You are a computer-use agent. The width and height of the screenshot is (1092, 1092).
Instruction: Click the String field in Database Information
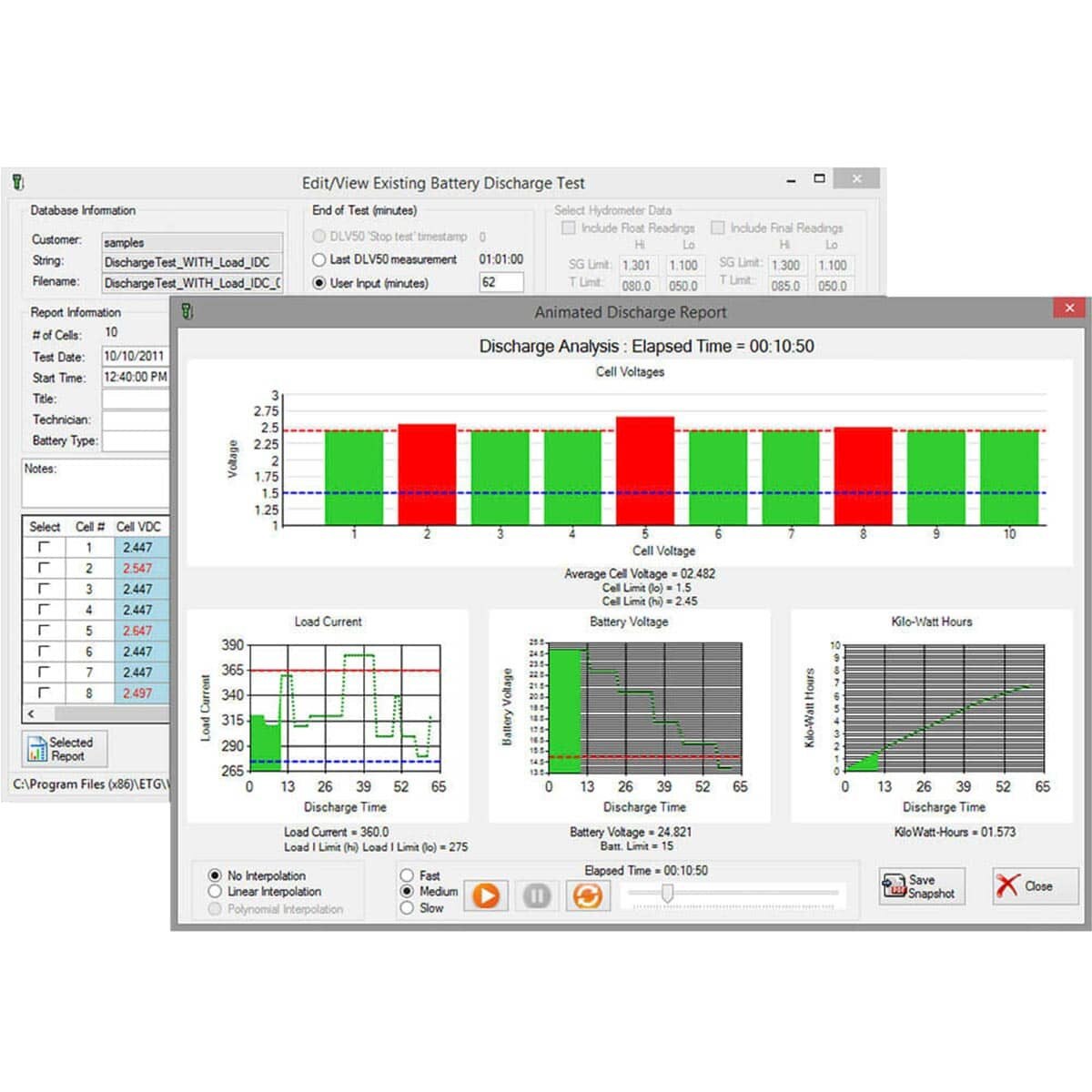click(x=192, y=262)
